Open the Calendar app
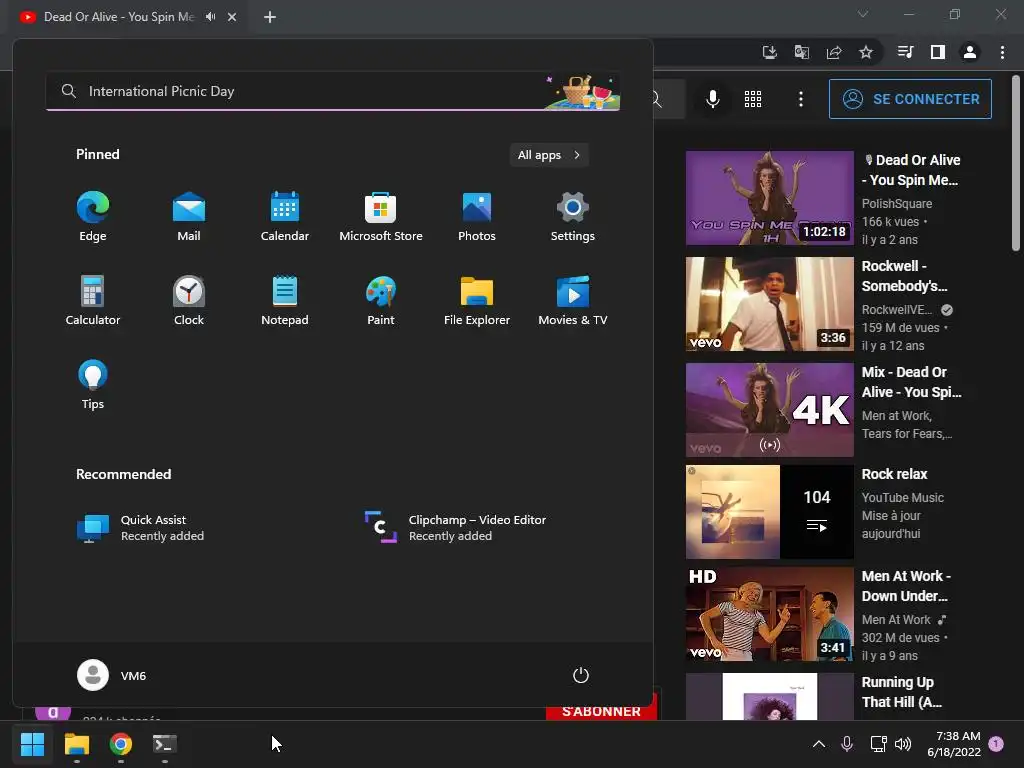Screen dimensions: 1024x768 tap(285, 217)
